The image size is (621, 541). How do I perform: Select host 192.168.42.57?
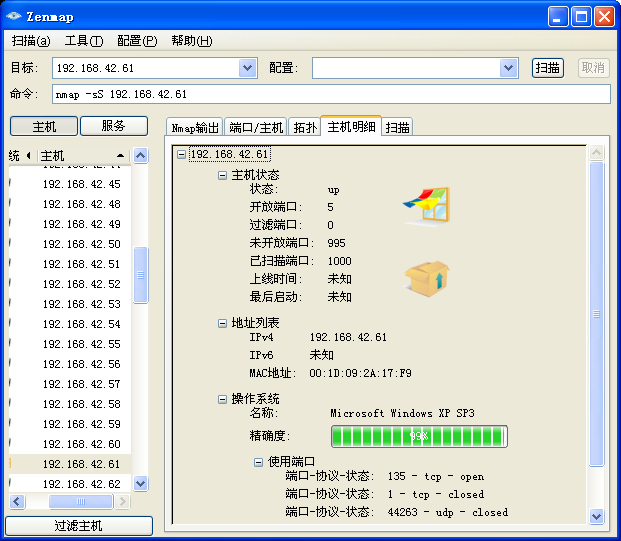tap(82, 384)
